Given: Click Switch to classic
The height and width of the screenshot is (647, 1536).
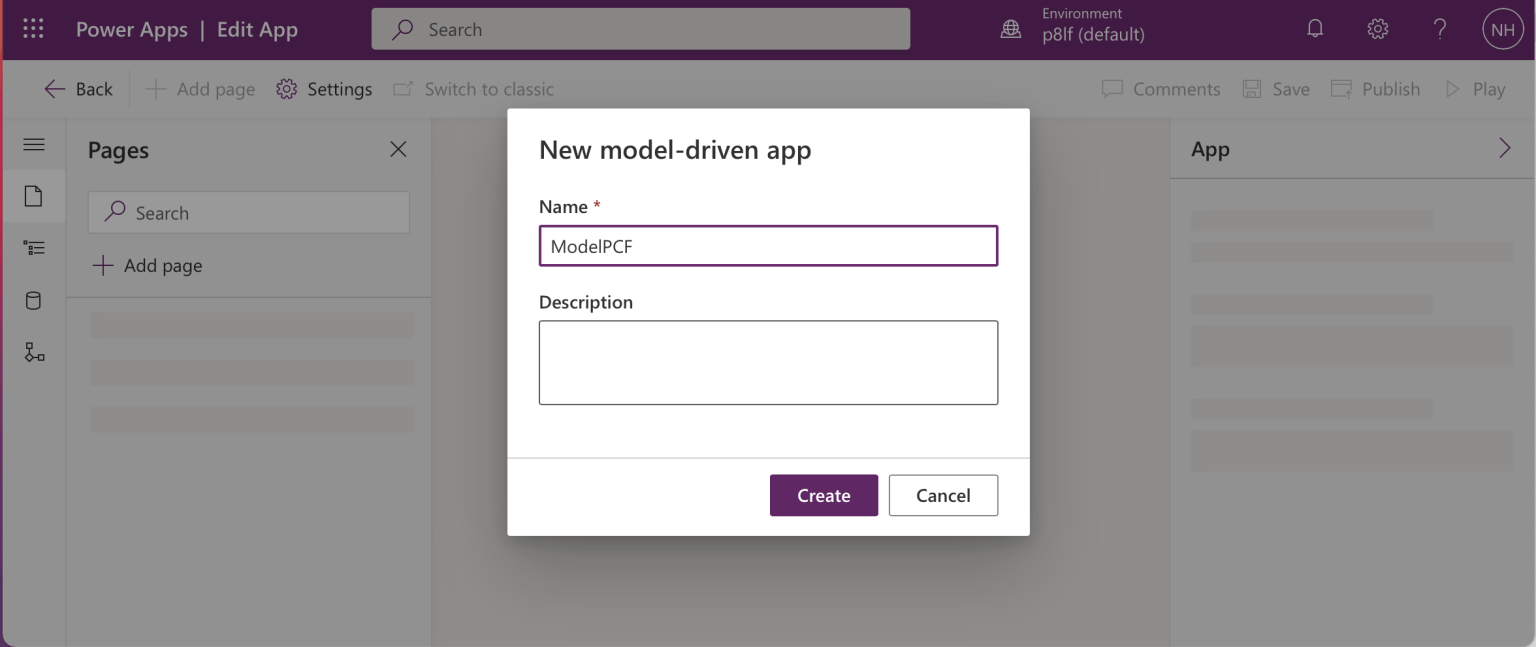Looking at the screenshot, I should click(473, 89).
